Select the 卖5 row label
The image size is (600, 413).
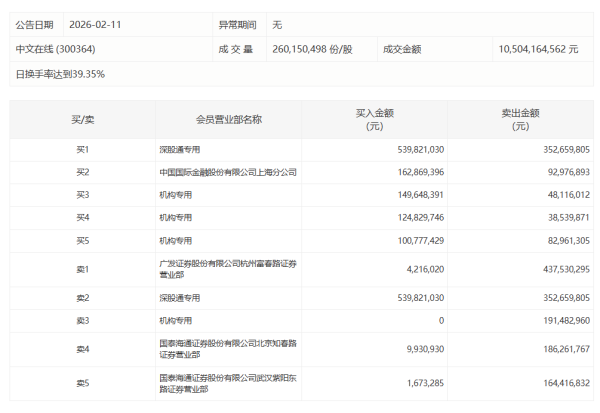(x=83, y=383)
